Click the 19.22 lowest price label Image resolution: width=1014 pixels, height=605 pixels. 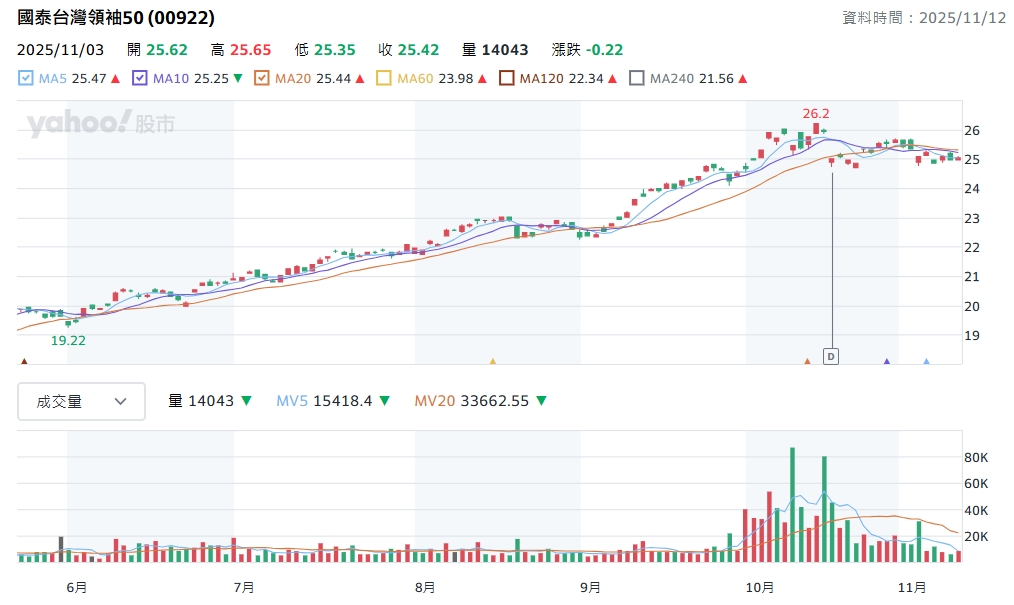coord(68,340)
